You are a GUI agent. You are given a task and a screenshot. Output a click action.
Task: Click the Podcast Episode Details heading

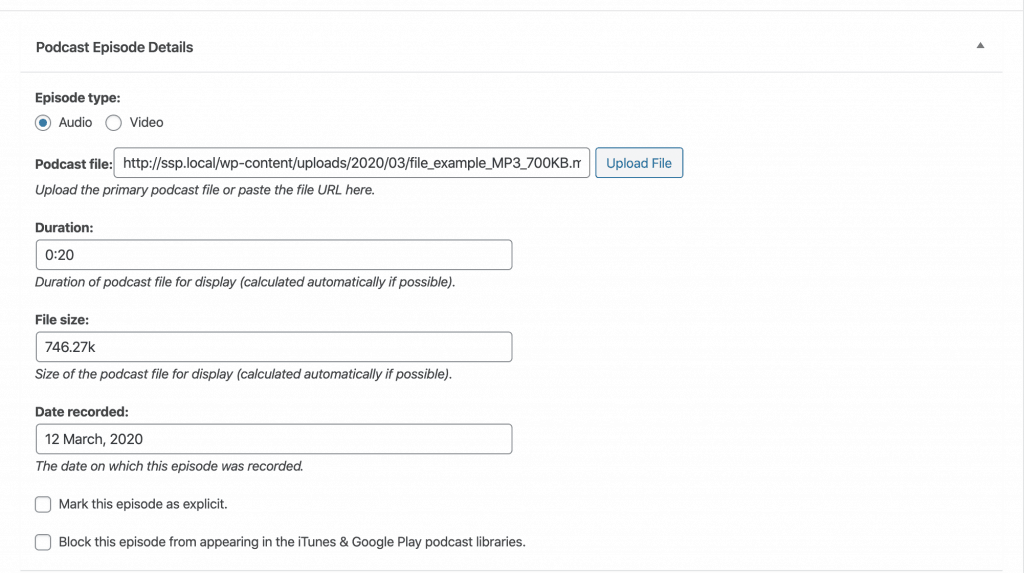114,47
